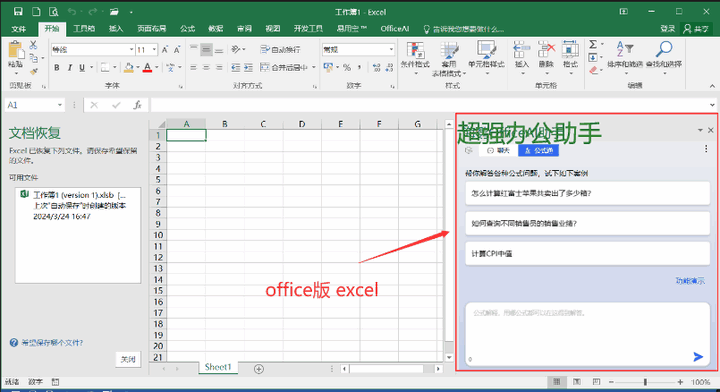Viewport: 720px width, 392px height.
Task: Click the fill color bucket swatch
Action: [129, 68]
